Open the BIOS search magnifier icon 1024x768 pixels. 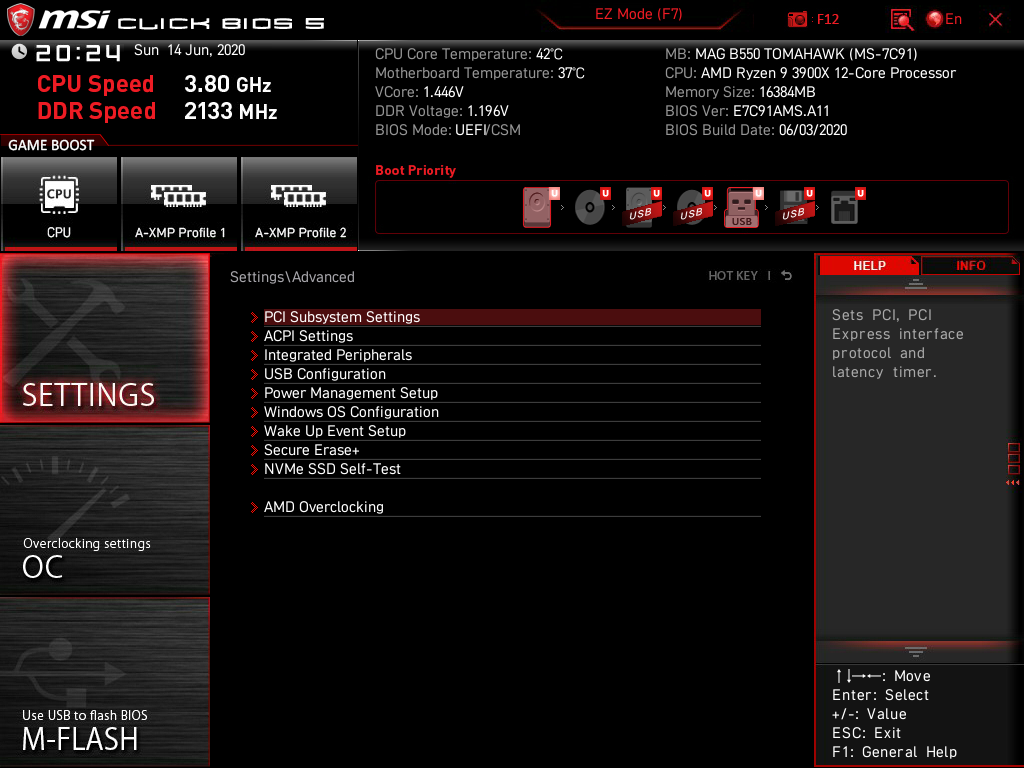901,20
